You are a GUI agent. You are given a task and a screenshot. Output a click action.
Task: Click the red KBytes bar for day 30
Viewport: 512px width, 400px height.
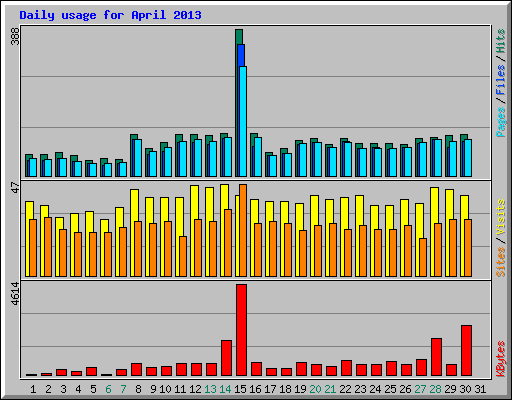coord(466,350)
